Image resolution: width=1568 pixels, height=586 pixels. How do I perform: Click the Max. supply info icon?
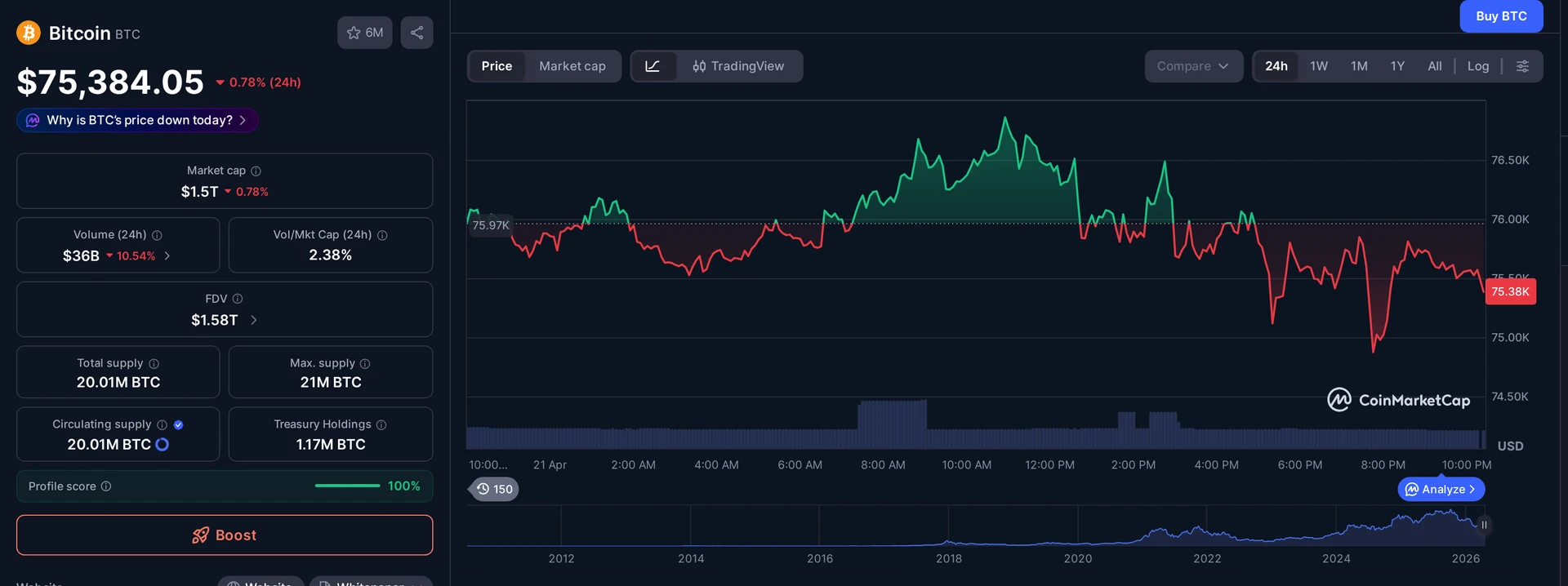(365, 363)
